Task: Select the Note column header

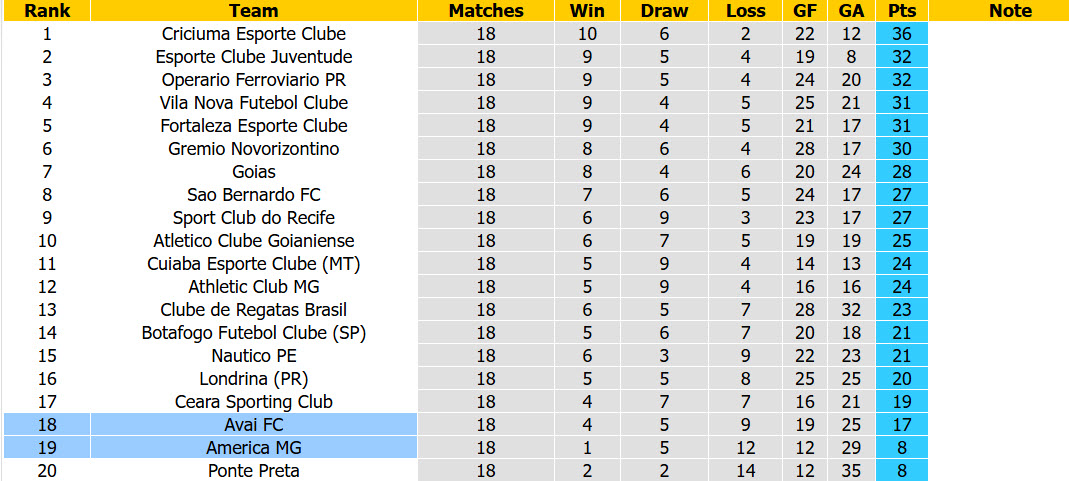Action: click(x=1010, y=11)
